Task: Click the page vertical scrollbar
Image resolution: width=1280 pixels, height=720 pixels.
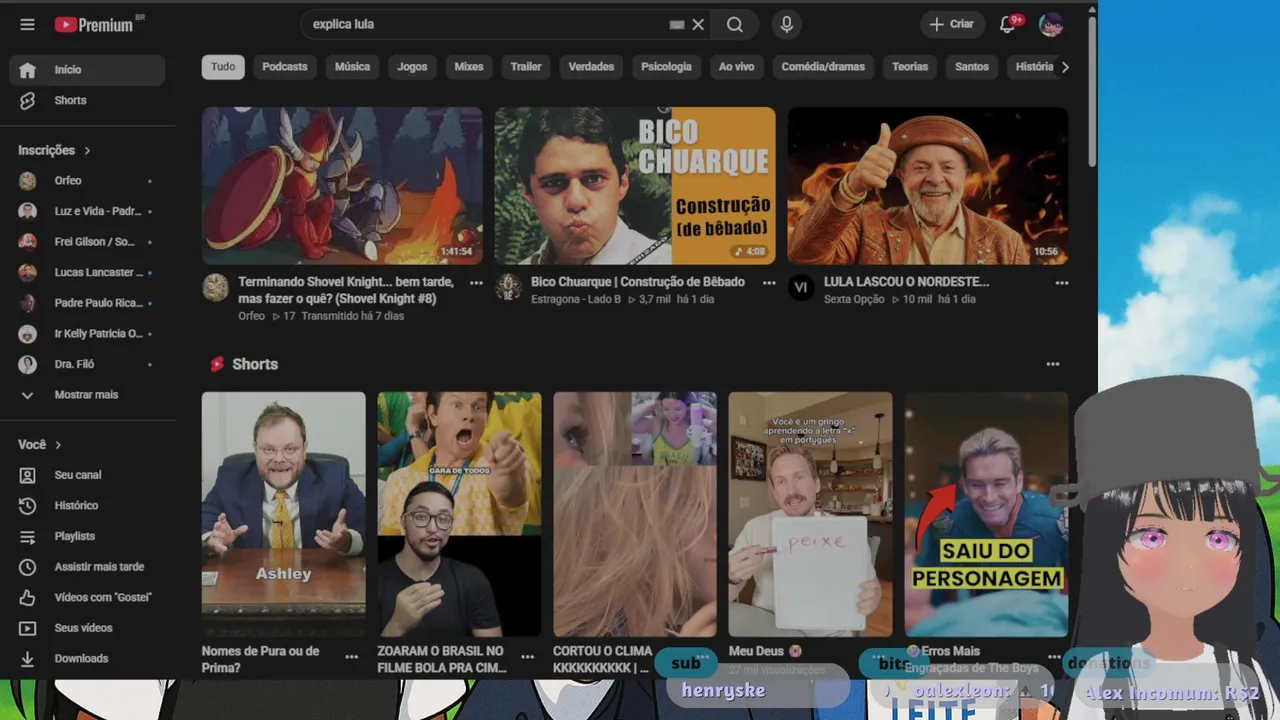Action: pos(1092,90)
